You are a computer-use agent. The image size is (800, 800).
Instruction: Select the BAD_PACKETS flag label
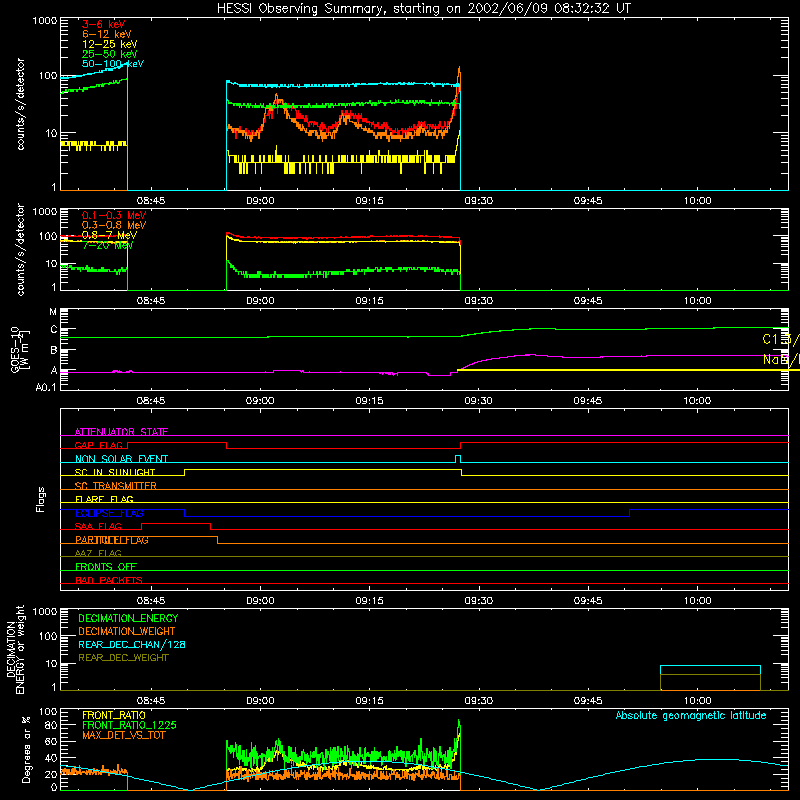click(108, 580)
